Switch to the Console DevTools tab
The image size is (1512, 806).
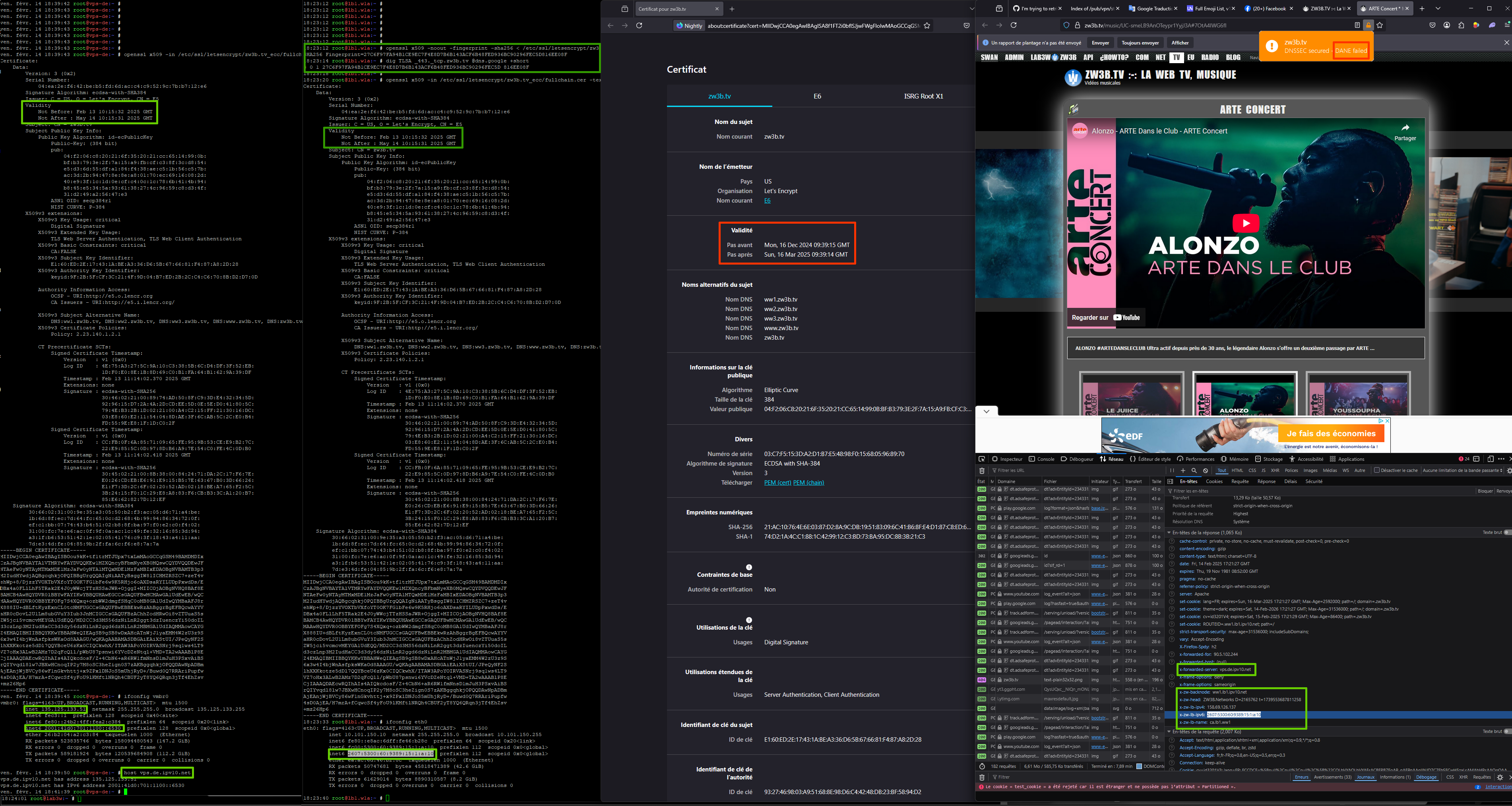[x=1041, y=459]
